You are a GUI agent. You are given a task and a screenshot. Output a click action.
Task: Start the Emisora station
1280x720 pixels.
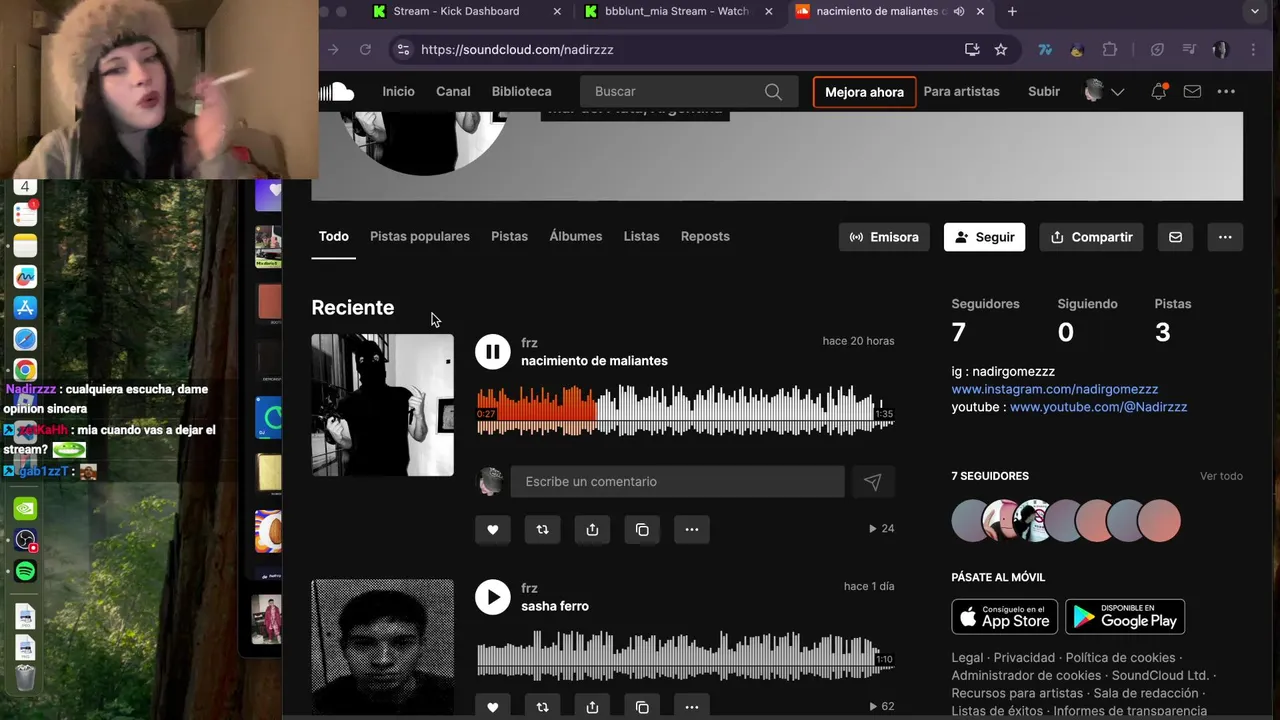[884, 237]
